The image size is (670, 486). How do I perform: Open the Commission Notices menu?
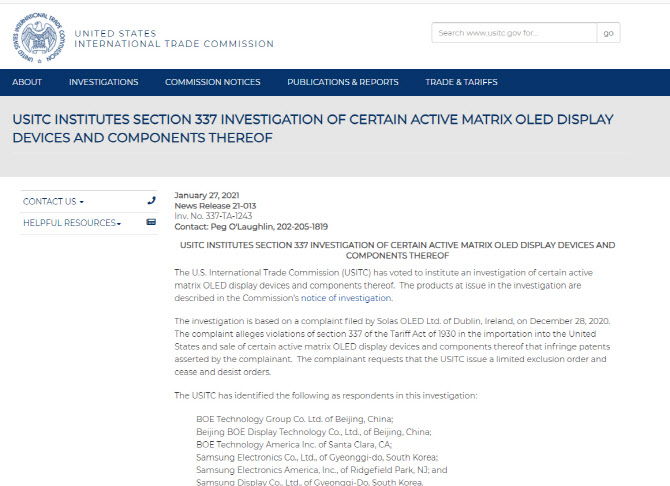212,82
